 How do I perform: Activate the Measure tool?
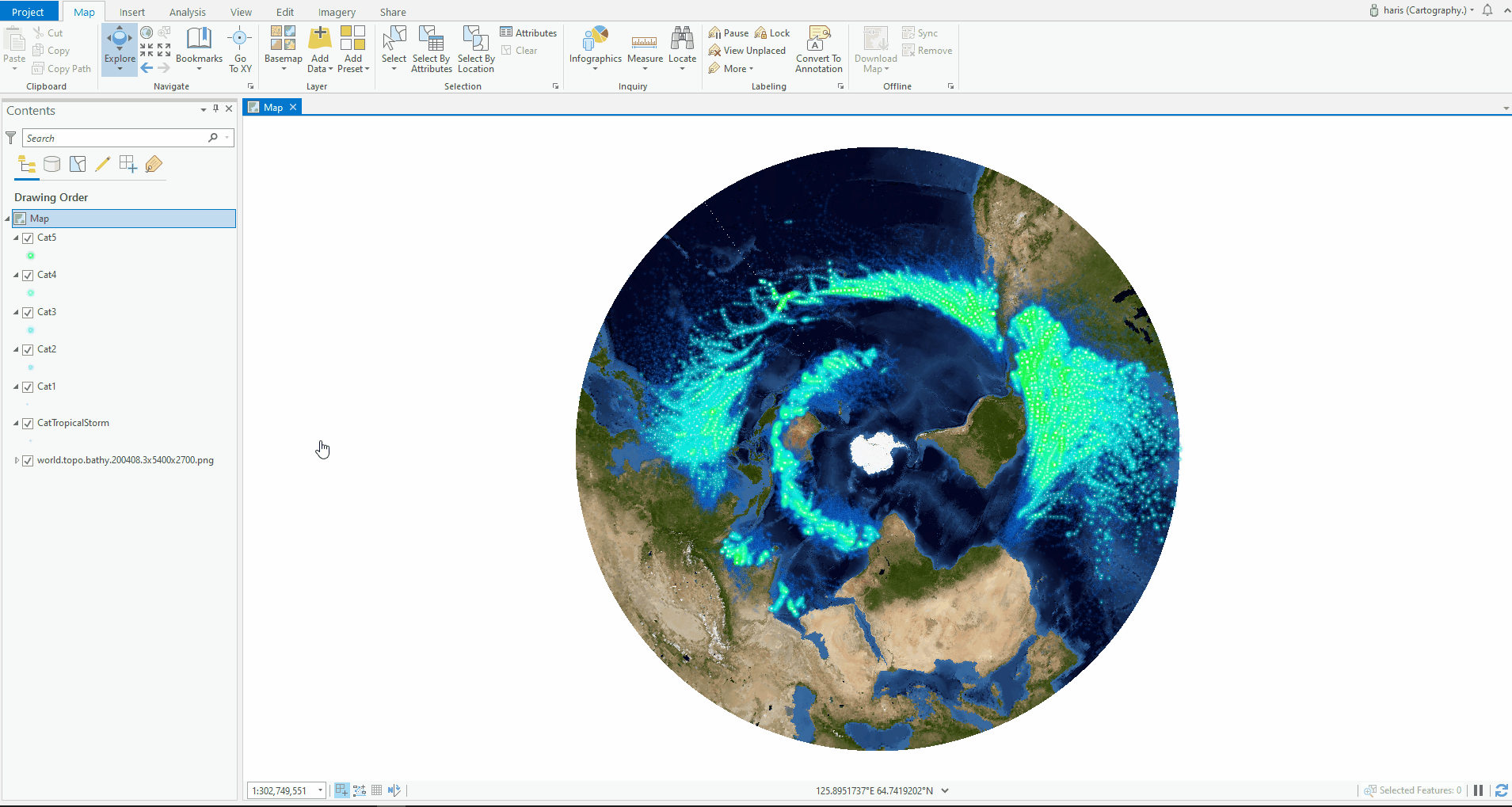(645, 48)
